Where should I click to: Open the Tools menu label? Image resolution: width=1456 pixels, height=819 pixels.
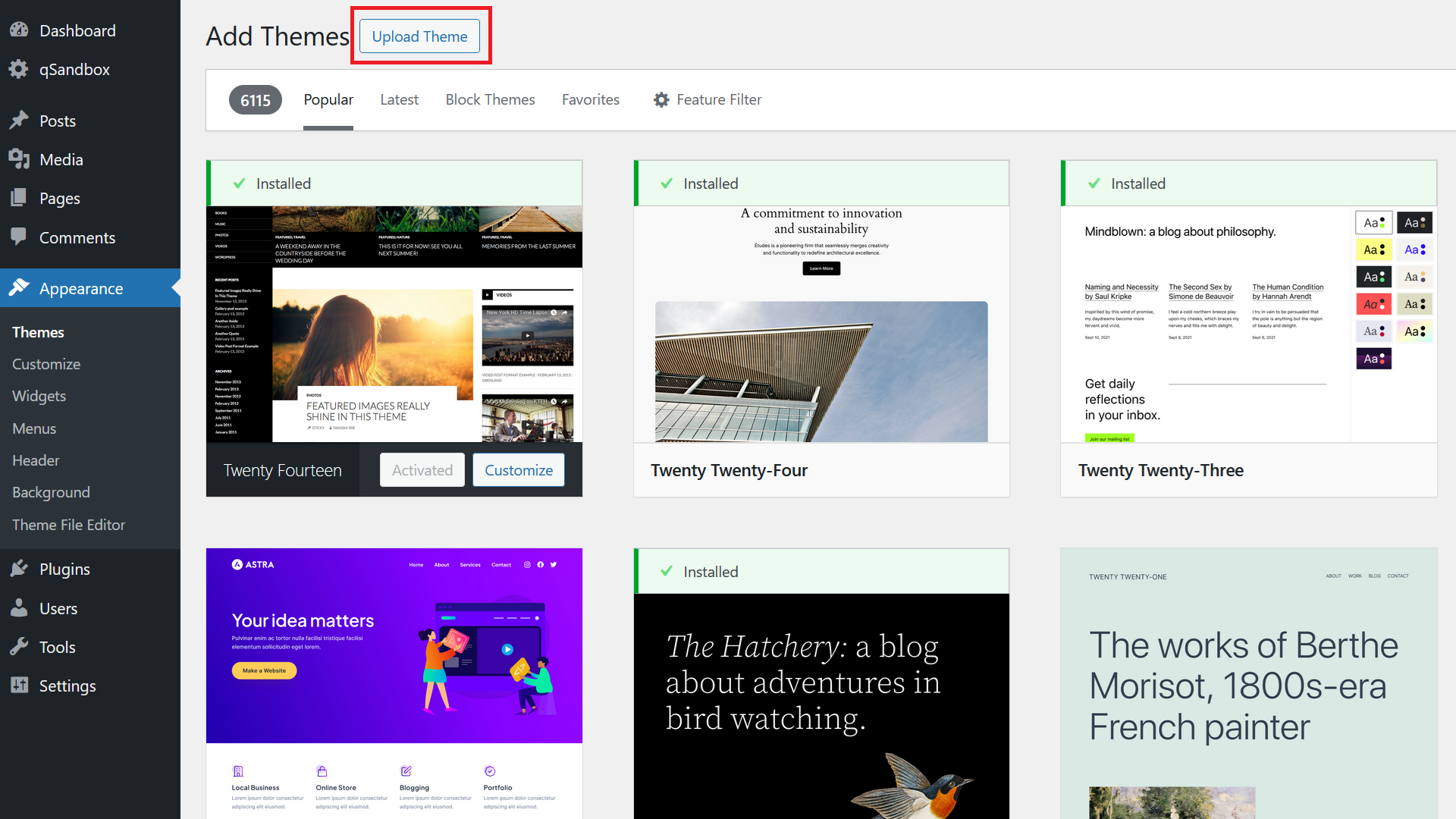tap(58, 647)
